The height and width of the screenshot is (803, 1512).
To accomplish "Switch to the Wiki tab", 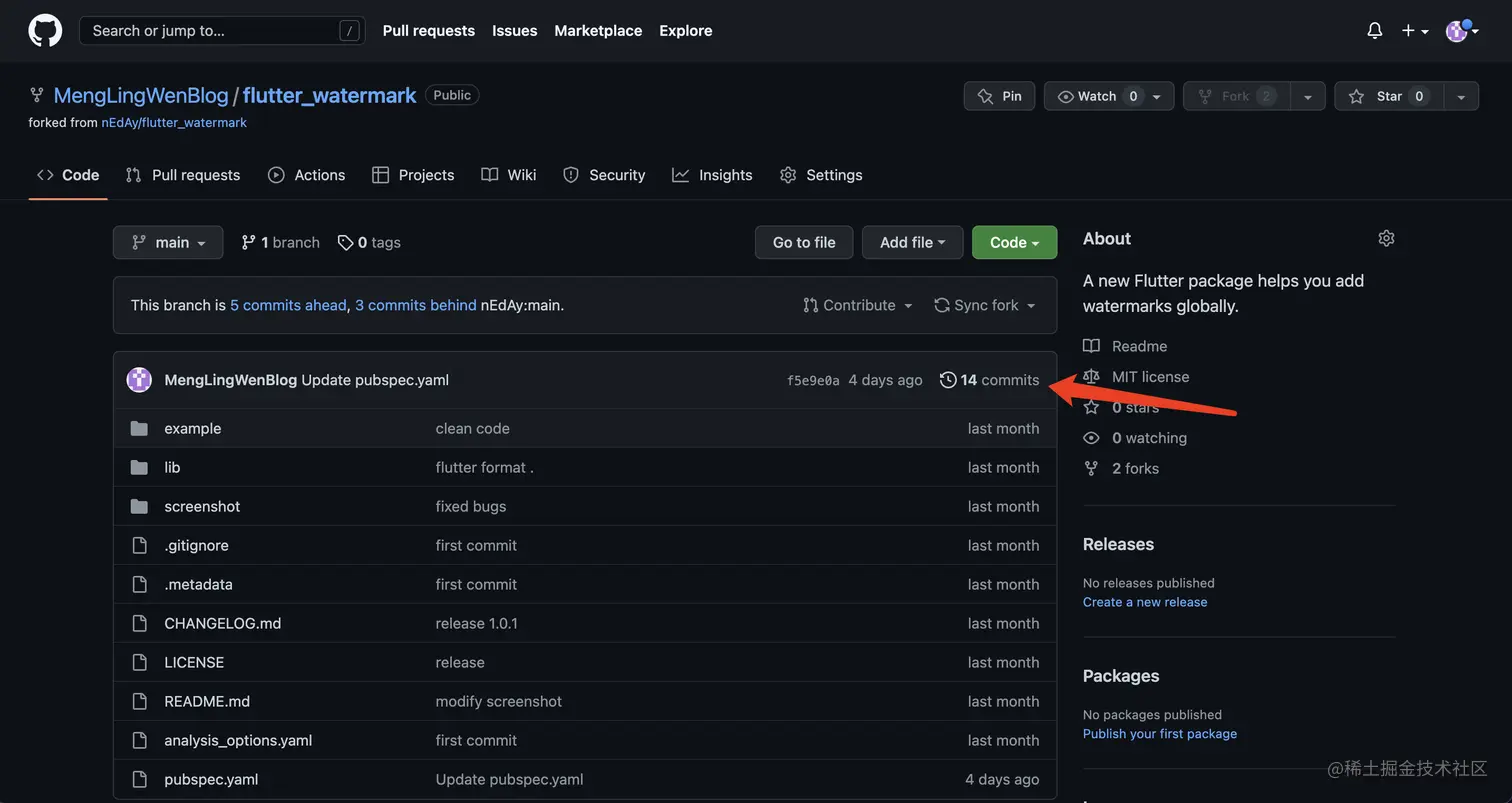I will [x=509, y=175].
